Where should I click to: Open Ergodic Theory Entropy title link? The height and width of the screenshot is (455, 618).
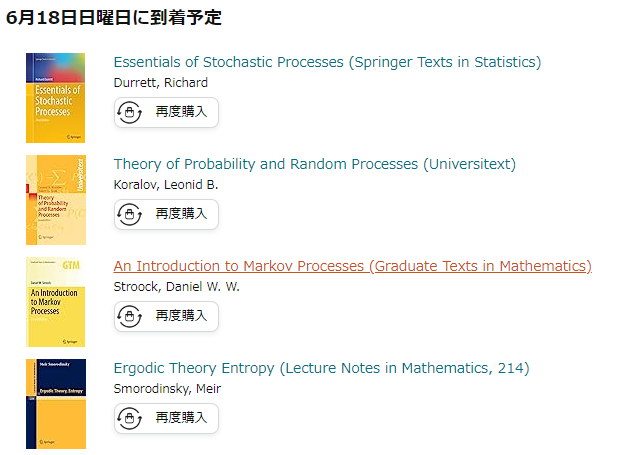(321, 368)
